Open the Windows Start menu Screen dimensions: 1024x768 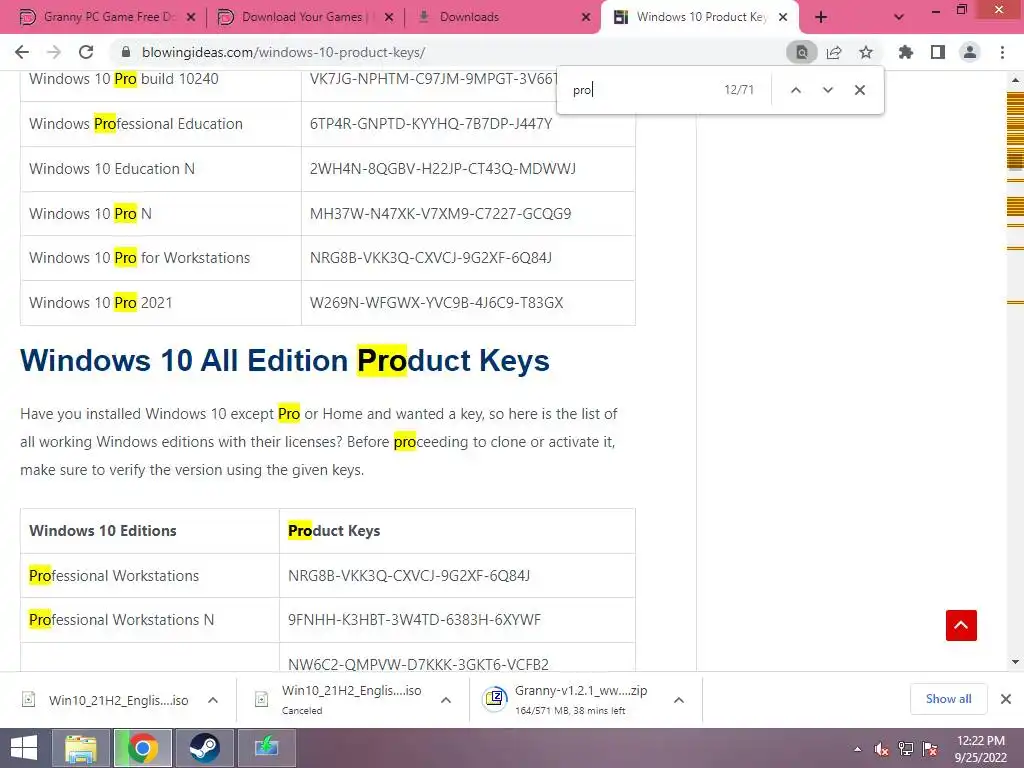(24, 748)
